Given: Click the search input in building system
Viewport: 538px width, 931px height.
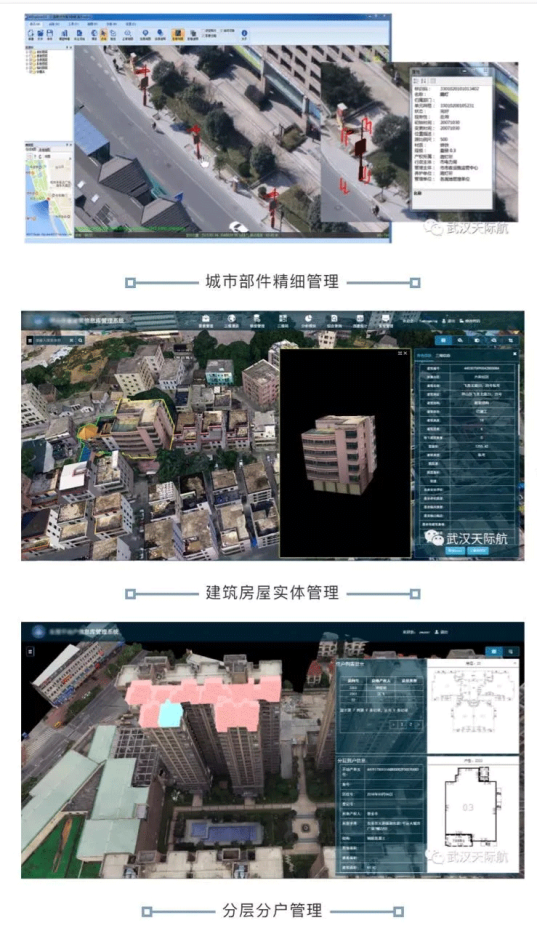Looking at the screenshot, I should pos(51,340).
